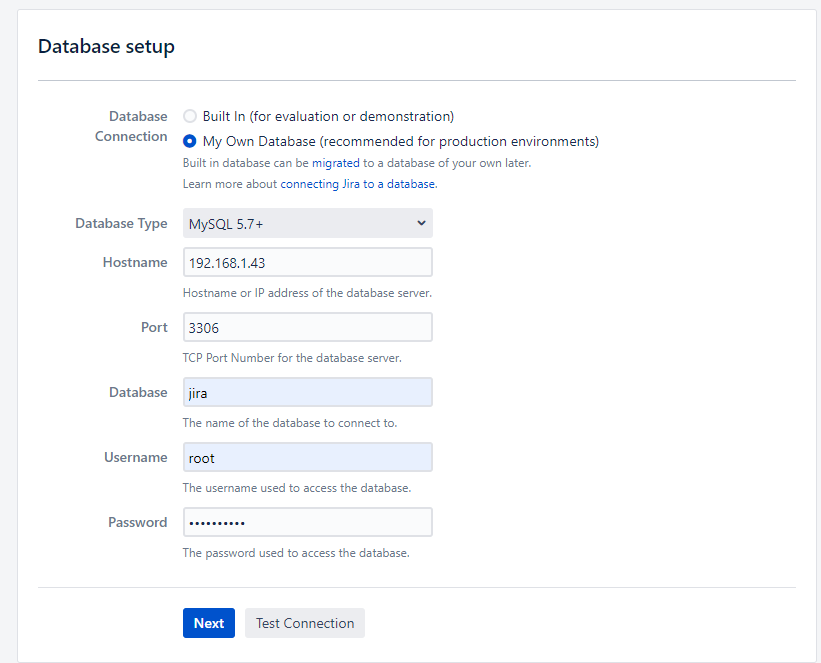Click the masked Password input field
821x663 pixels.
pyautogui.click(x=307, y=522)
